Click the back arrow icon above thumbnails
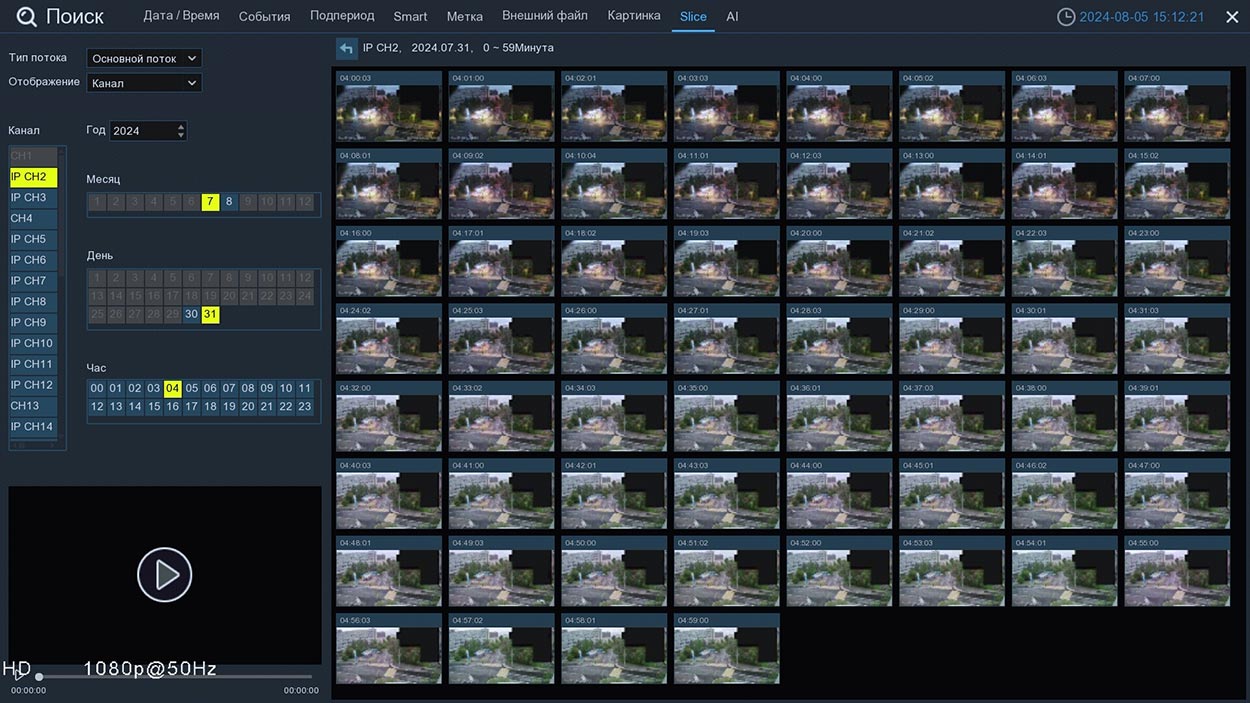Viewport: 1250px width, 703px height. [346, 48]
